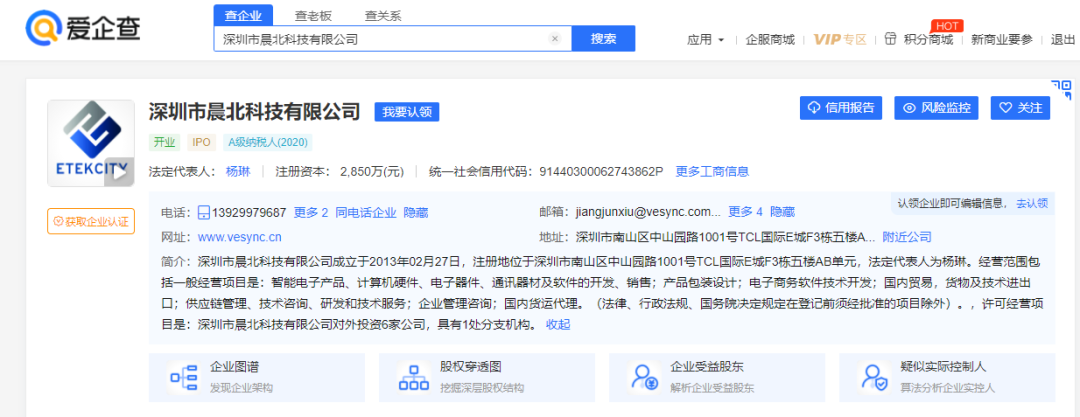Download the 信用报告
The height and width of the screenshot is (417, 1080).
pos(841,108)
